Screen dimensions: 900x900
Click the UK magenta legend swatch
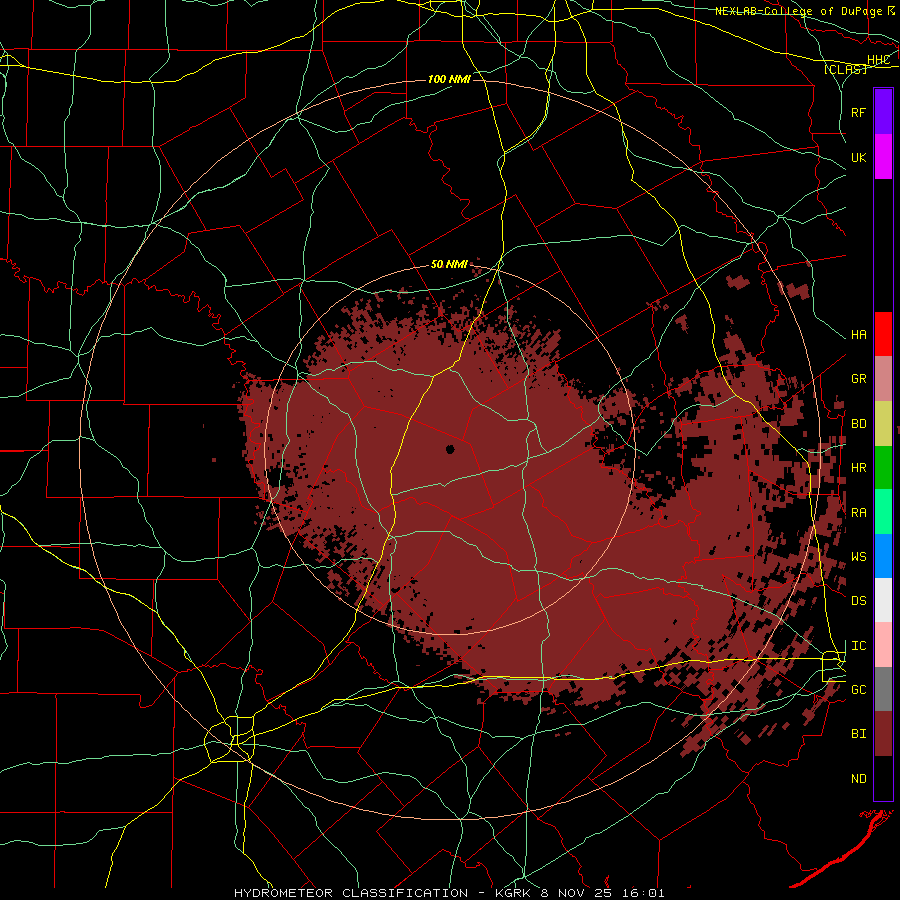pos(883,157)
